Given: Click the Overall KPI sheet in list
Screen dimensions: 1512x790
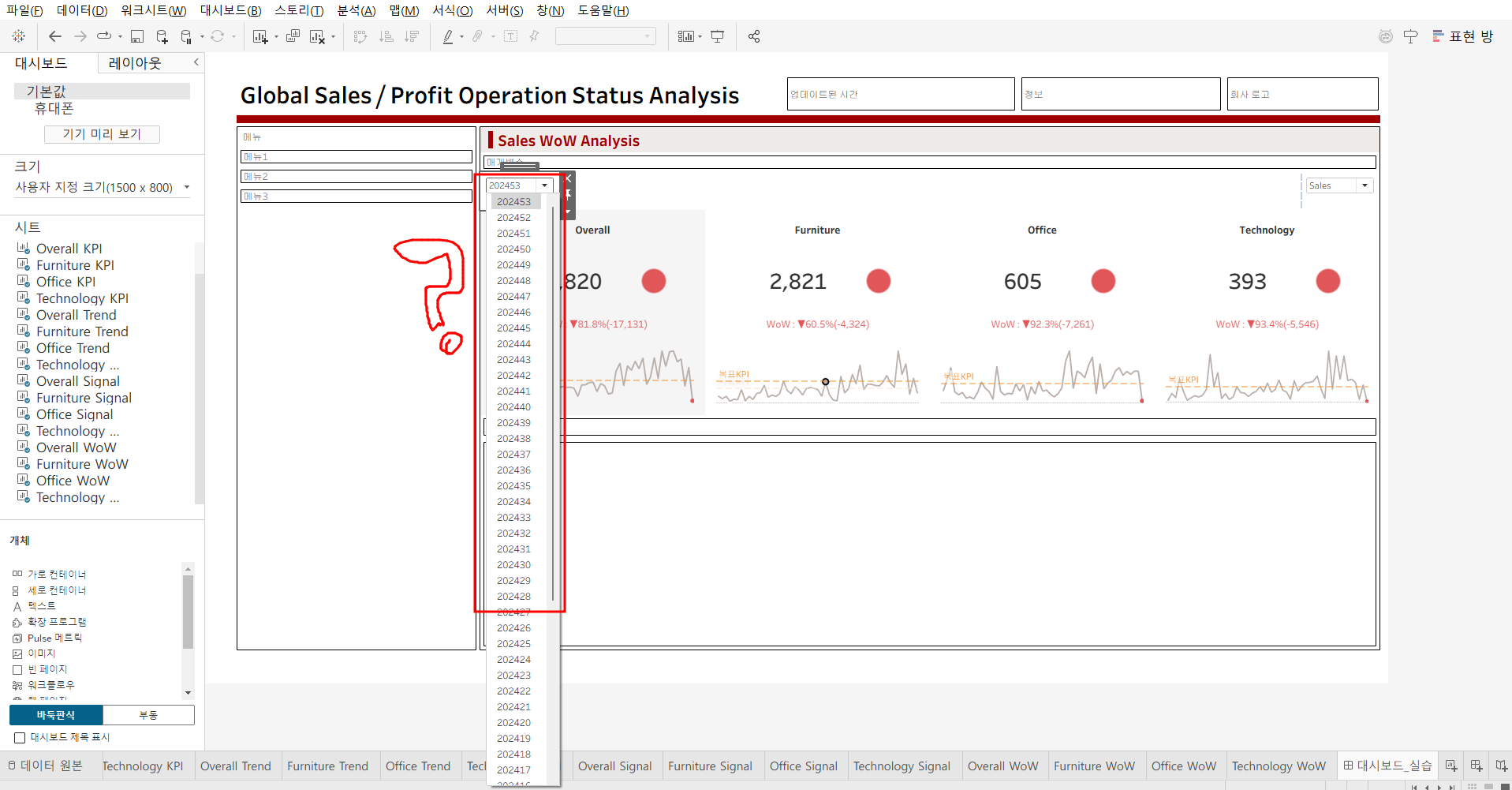Looking at the screenshot, I should pyautogui.click(x=69, y=249).
